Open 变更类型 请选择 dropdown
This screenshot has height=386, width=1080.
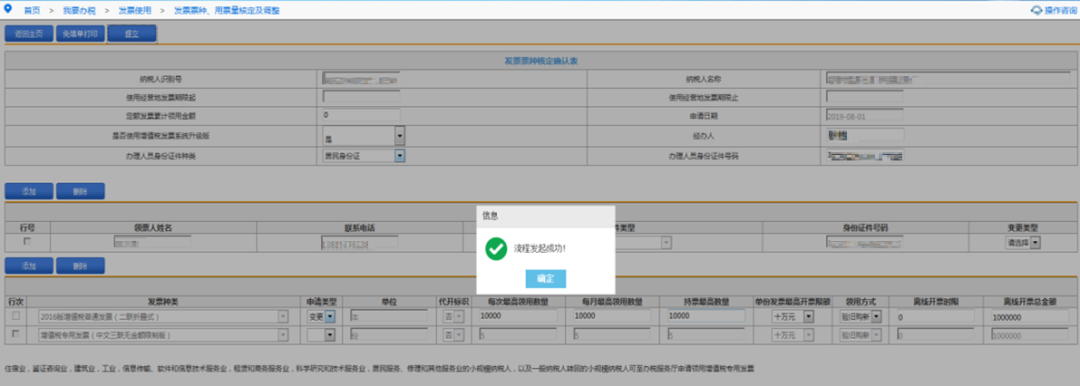[1022, 243]
